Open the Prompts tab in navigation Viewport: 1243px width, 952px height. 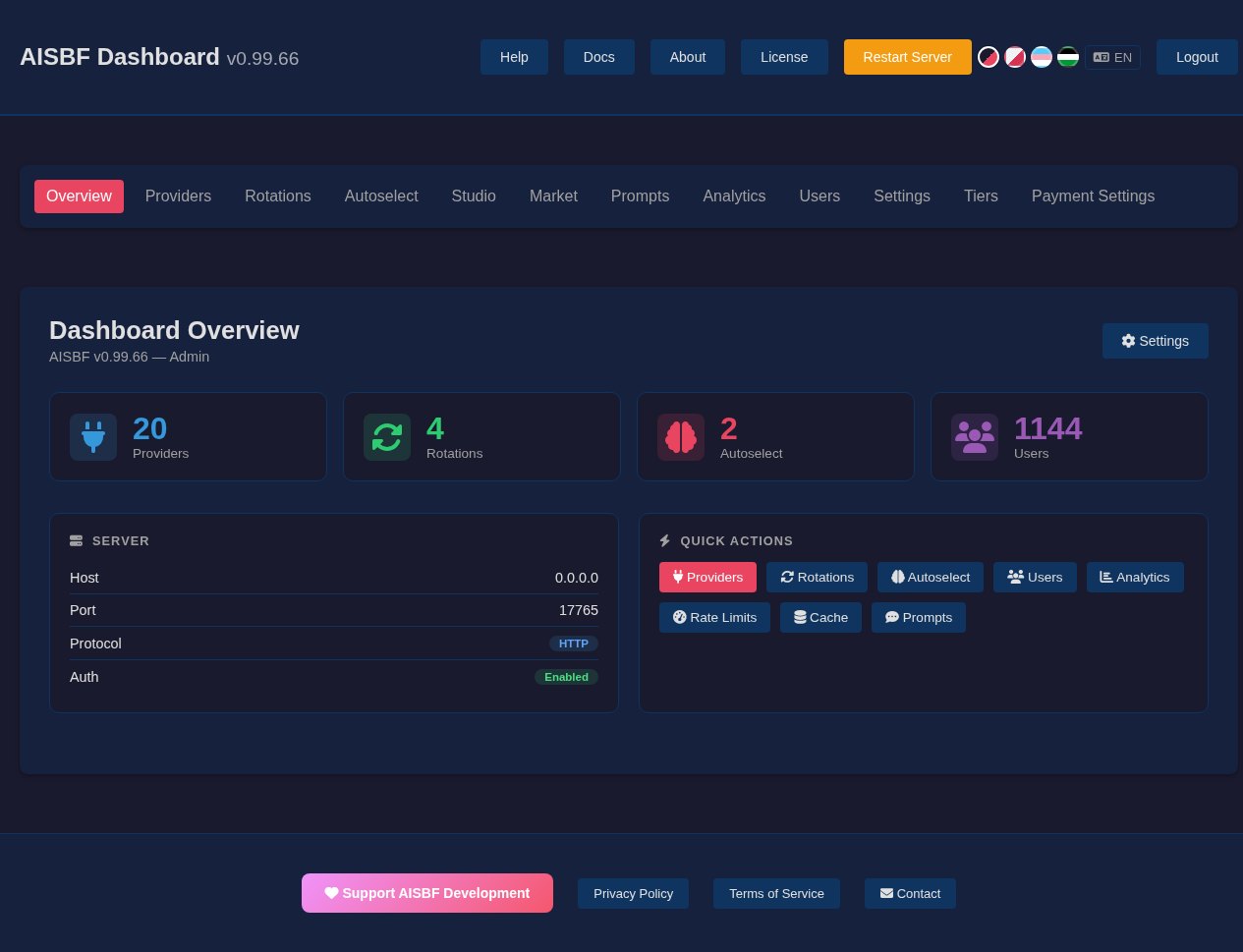pos(640,196)
